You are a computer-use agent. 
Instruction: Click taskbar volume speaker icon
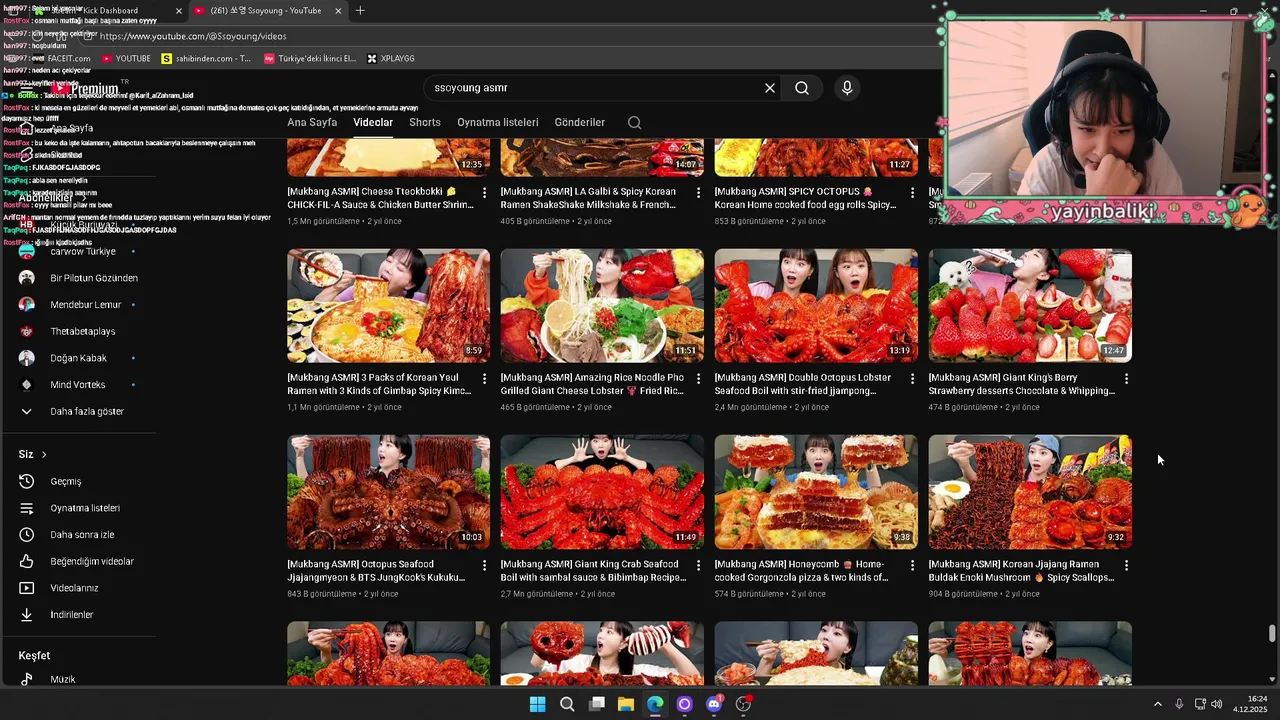pos(1216,704)
